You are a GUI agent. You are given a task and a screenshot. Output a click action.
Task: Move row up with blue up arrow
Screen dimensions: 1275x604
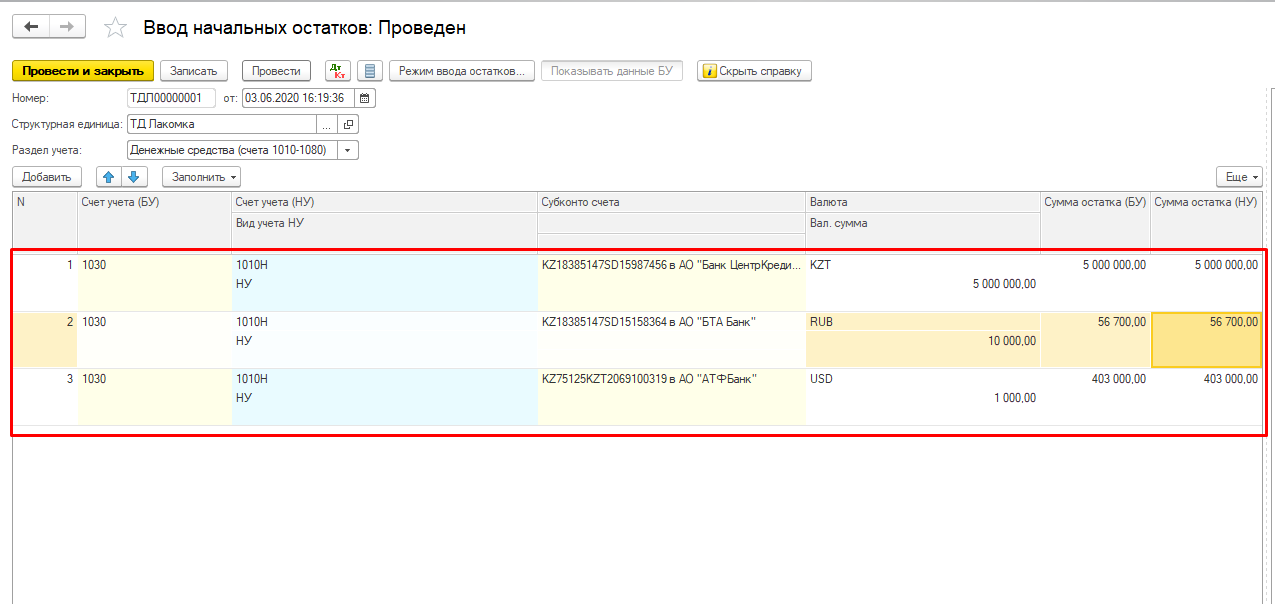click(109, 177)
